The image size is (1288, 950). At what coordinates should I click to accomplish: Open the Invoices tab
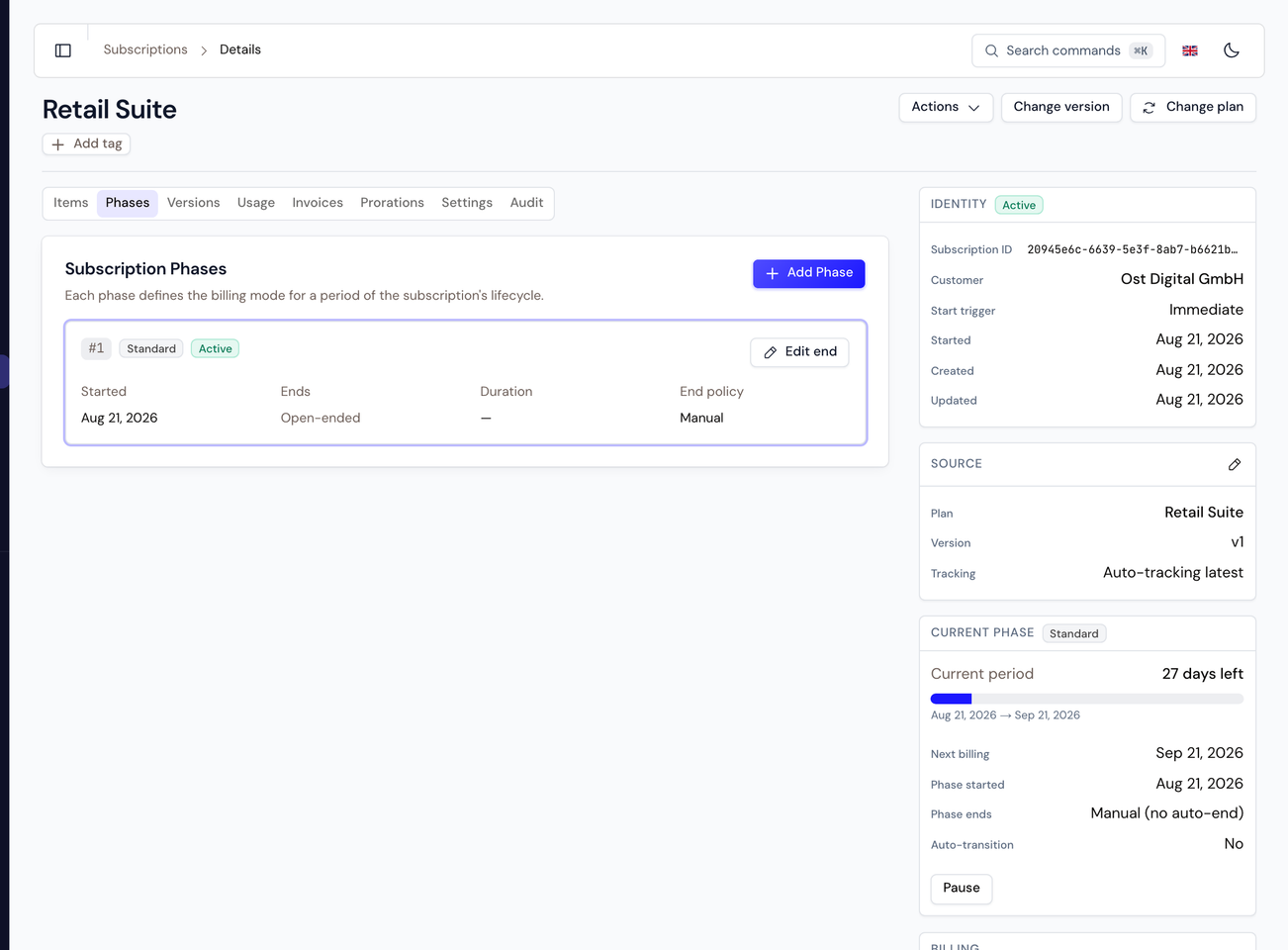(318, 203)
